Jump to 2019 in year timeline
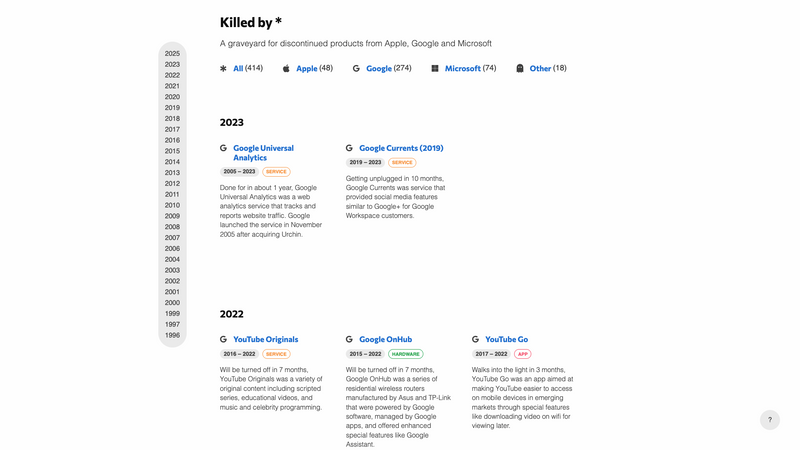The image size is (800, 450). (x=172, y=108)
